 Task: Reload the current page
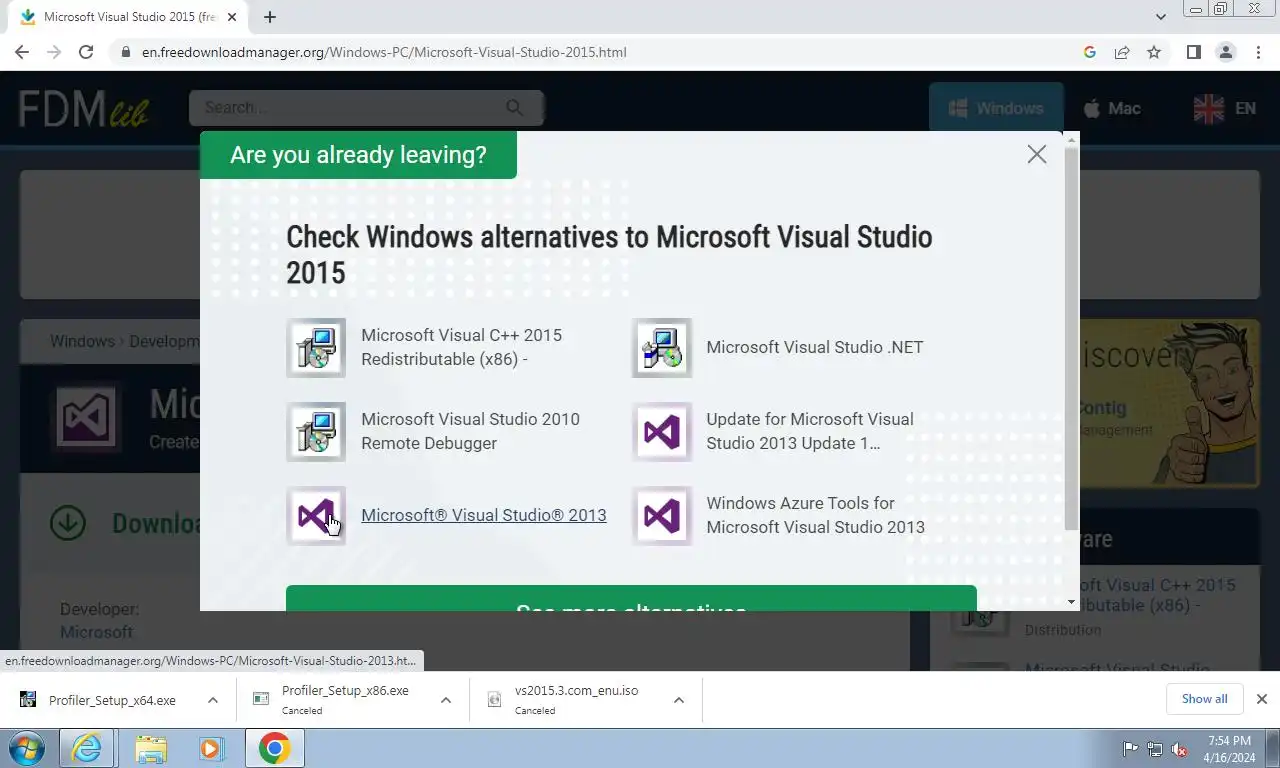point(86,52)
